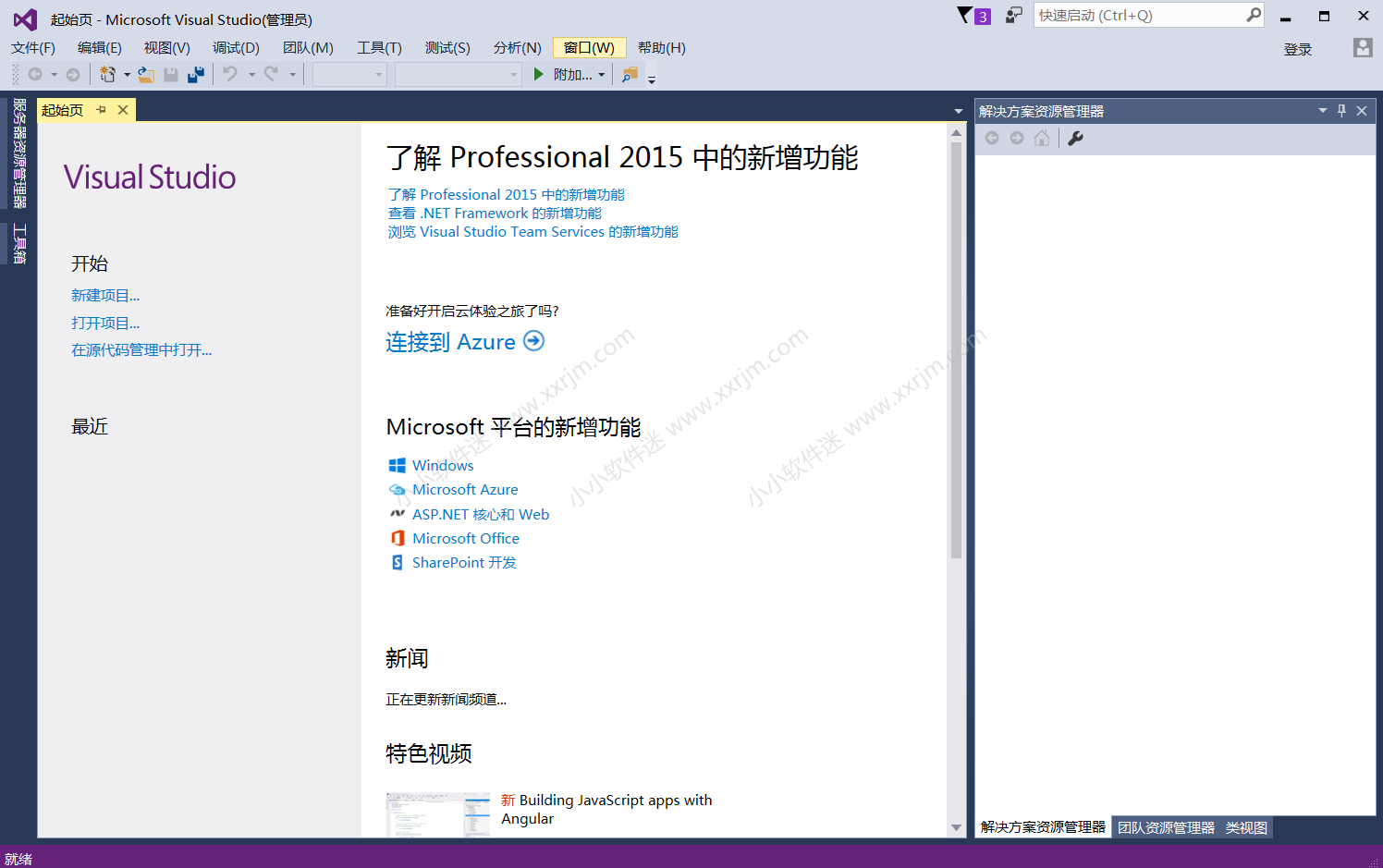Open Solution Explorer window position dropdown
Viewport: 1383px width, 868px height.
1323,111
